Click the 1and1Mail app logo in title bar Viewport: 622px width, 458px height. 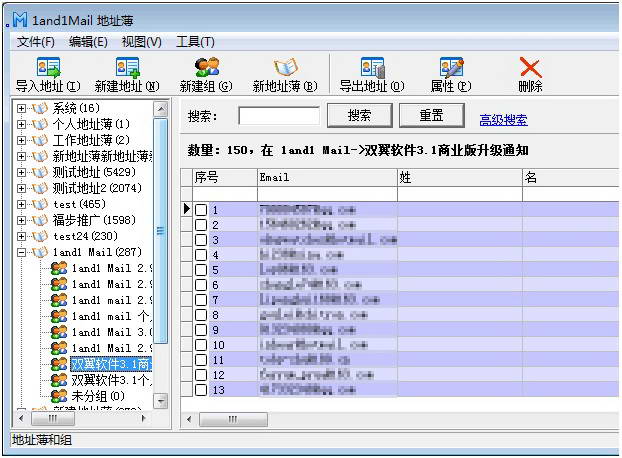pyautogui.click(x=20, y=20)
